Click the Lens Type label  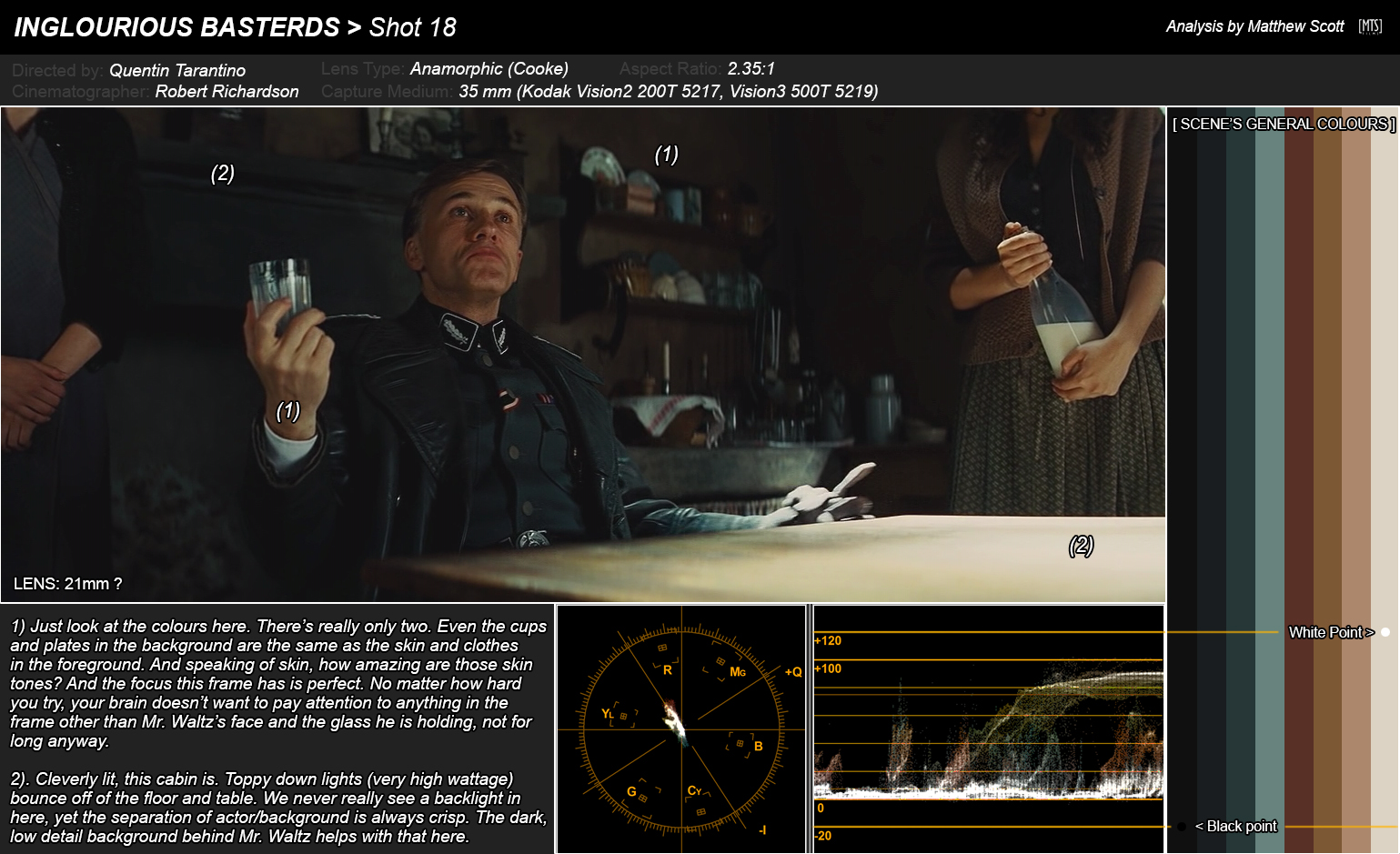click(x=362, y=68)
